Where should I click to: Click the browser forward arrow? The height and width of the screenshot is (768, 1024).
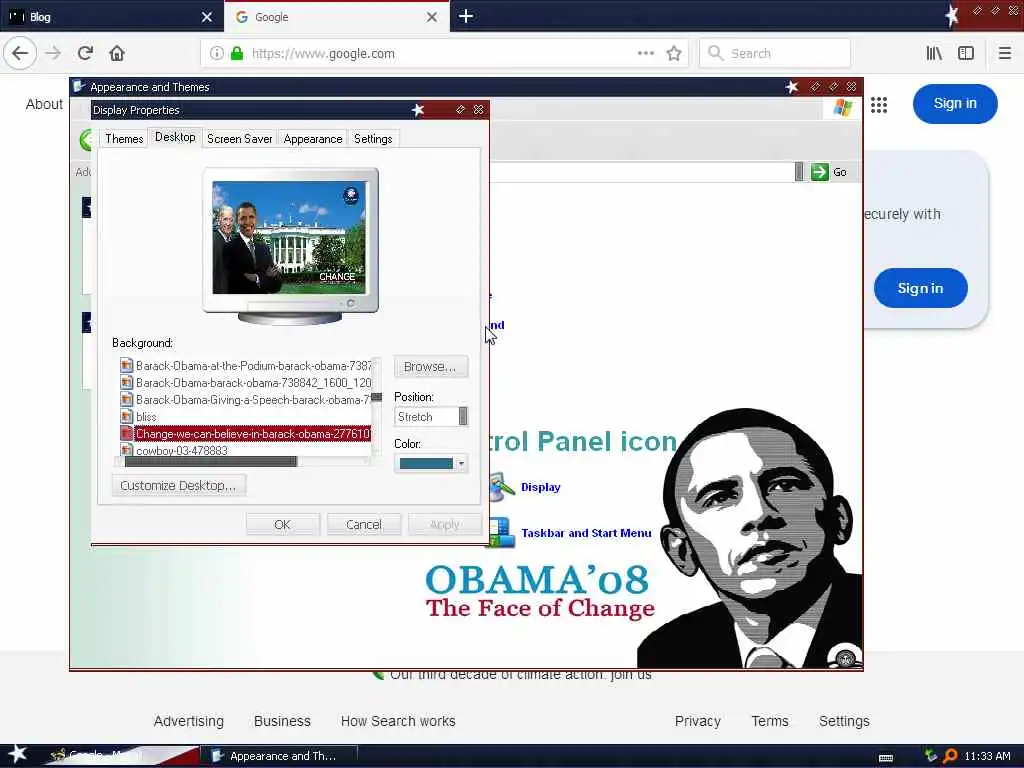pyautogui.click(x=54, y=54)
